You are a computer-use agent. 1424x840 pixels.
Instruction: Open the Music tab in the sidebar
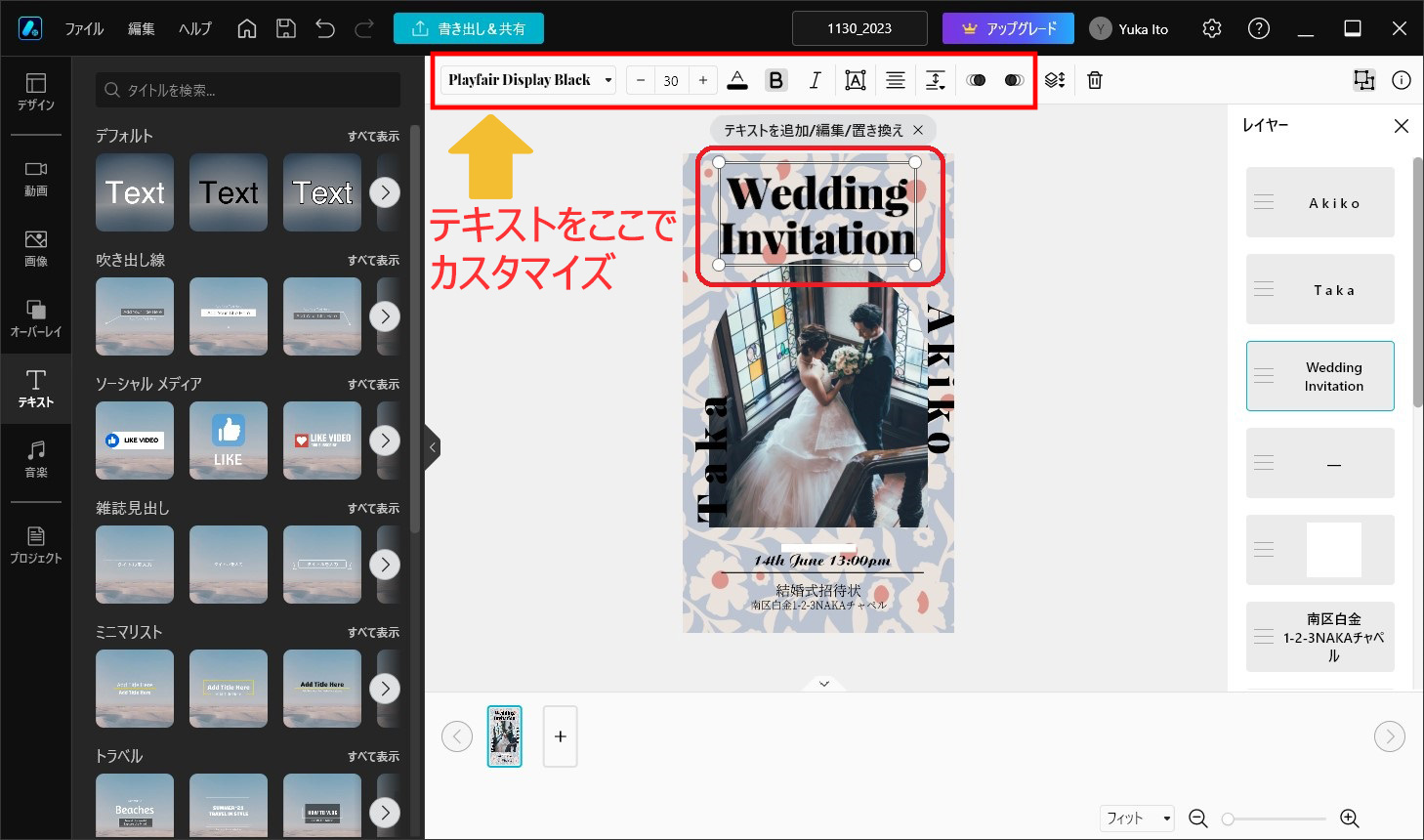coord(36,458)
